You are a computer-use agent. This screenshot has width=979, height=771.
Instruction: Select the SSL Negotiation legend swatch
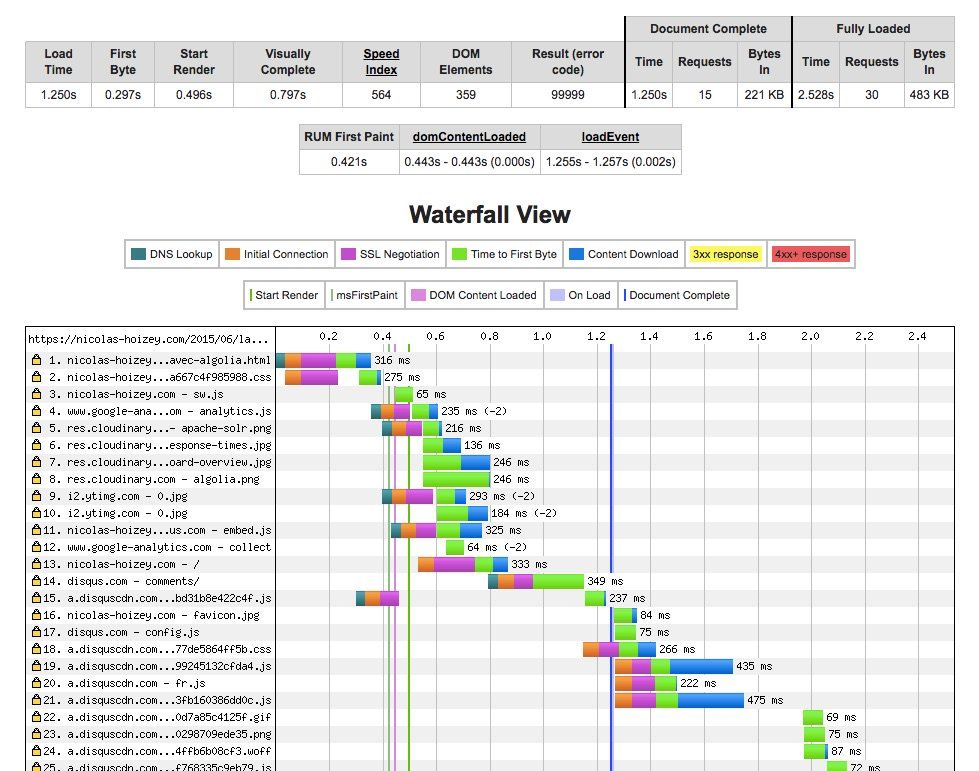pos(348,254)
